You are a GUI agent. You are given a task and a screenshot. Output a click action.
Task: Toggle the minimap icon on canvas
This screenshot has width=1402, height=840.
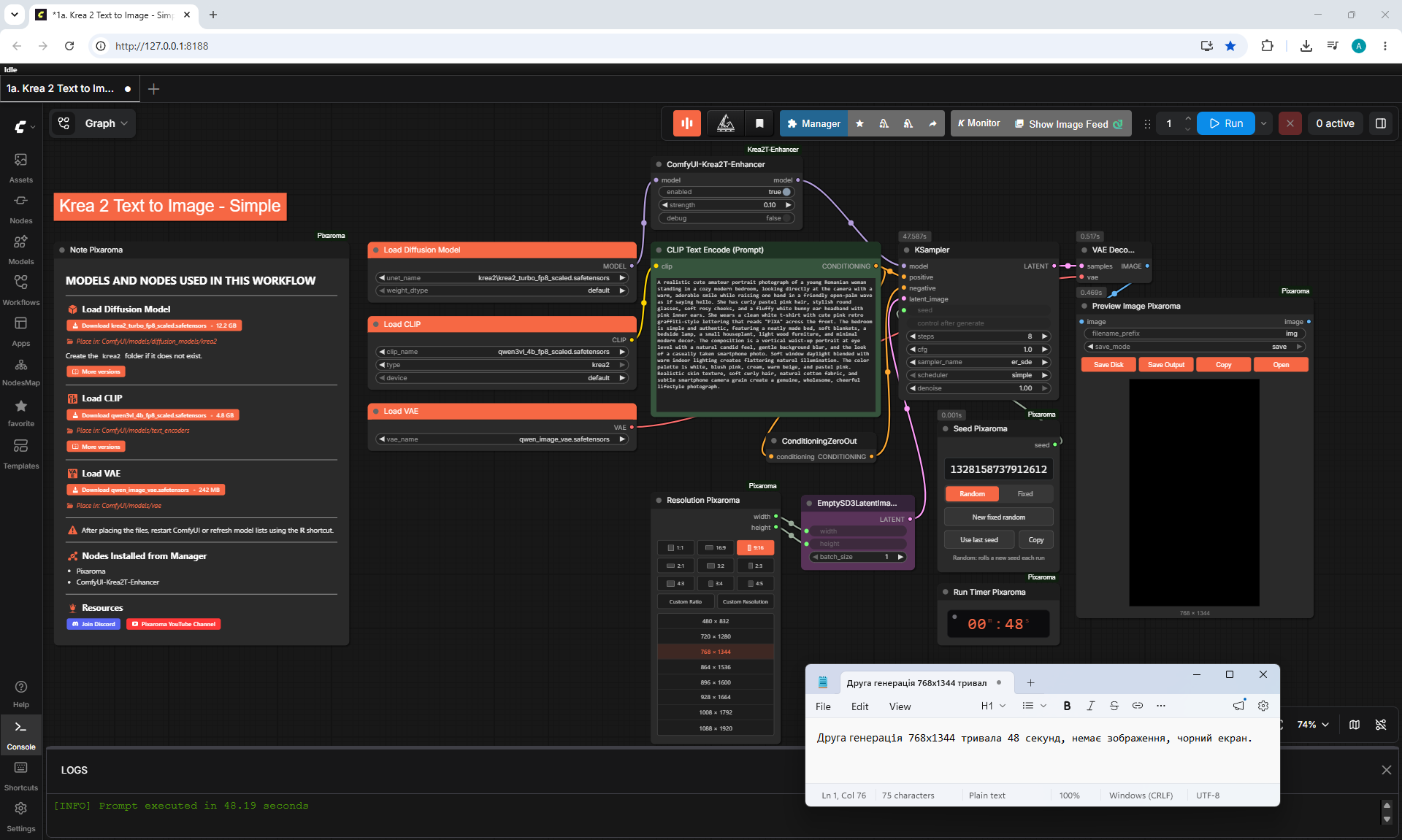coord(1355,725)
